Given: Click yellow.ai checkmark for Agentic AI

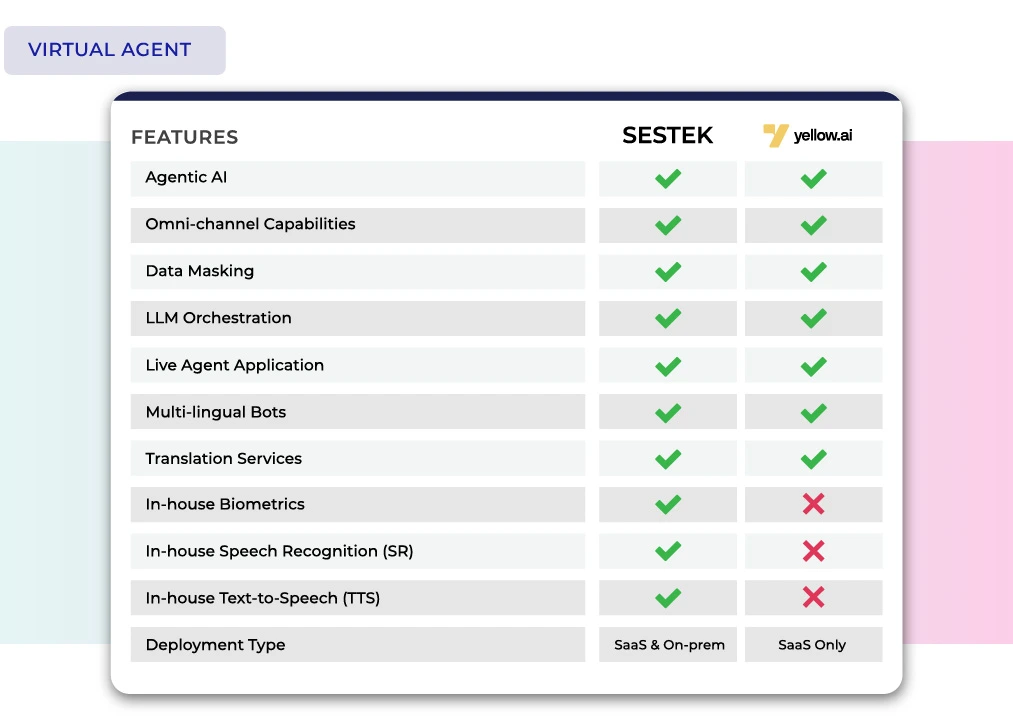Looking at the screenshot, I should [x=813, y=178].
